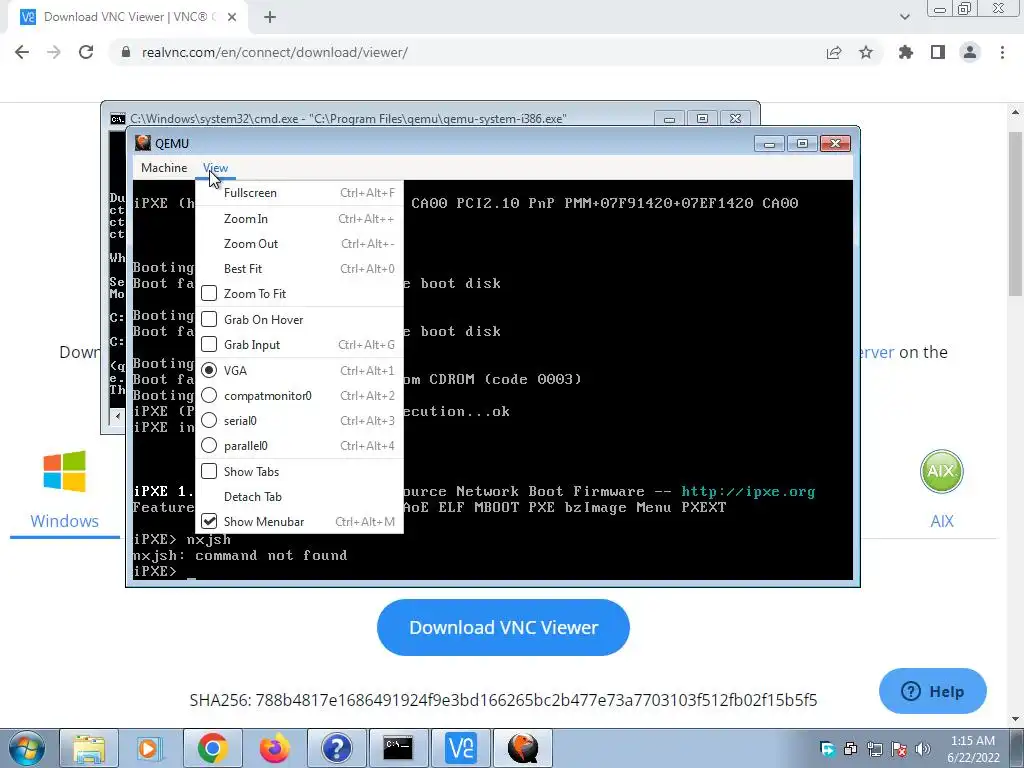Viewport: 1024px width, 768px height.
Task: Select the VGA radio option
Action: click(209, 370)
